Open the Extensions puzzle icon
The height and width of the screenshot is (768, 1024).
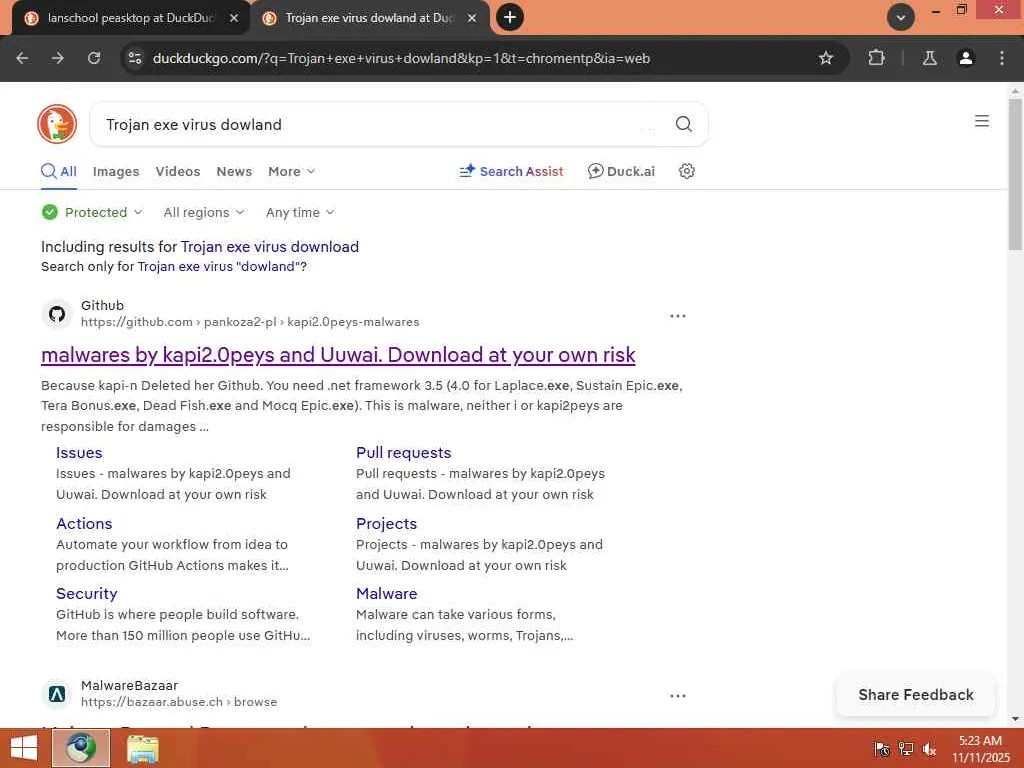(x=876, y=58)
